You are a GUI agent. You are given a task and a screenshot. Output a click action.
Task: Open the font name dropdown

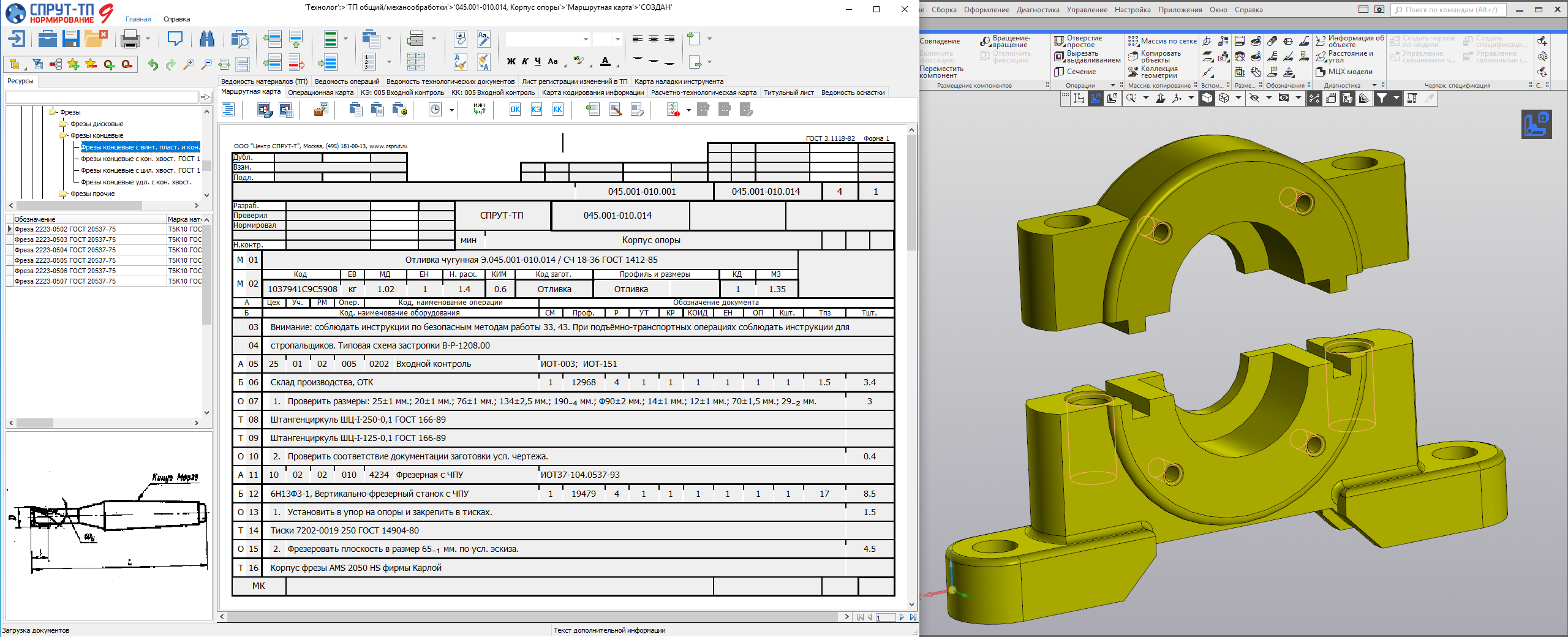click(x=586, y=39)
